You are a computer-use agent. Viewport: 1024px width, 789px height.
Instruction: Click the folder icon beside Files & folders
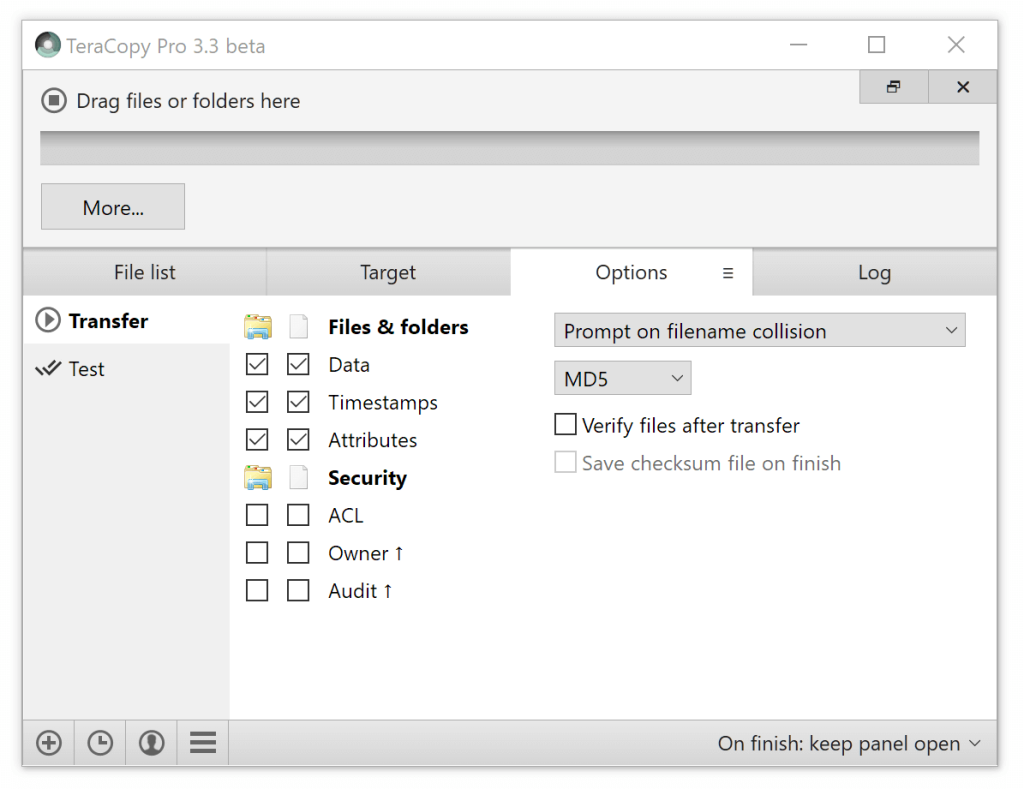coord(257,326)
